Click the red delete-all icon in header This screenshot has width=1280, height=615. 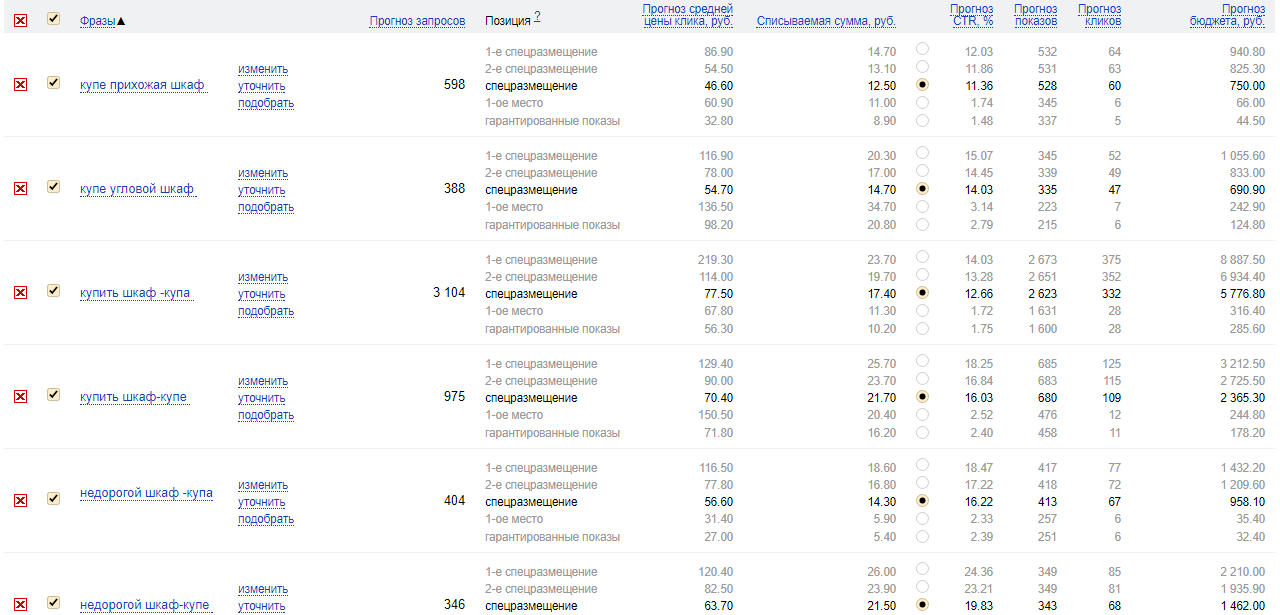click(x=20, y=20)
